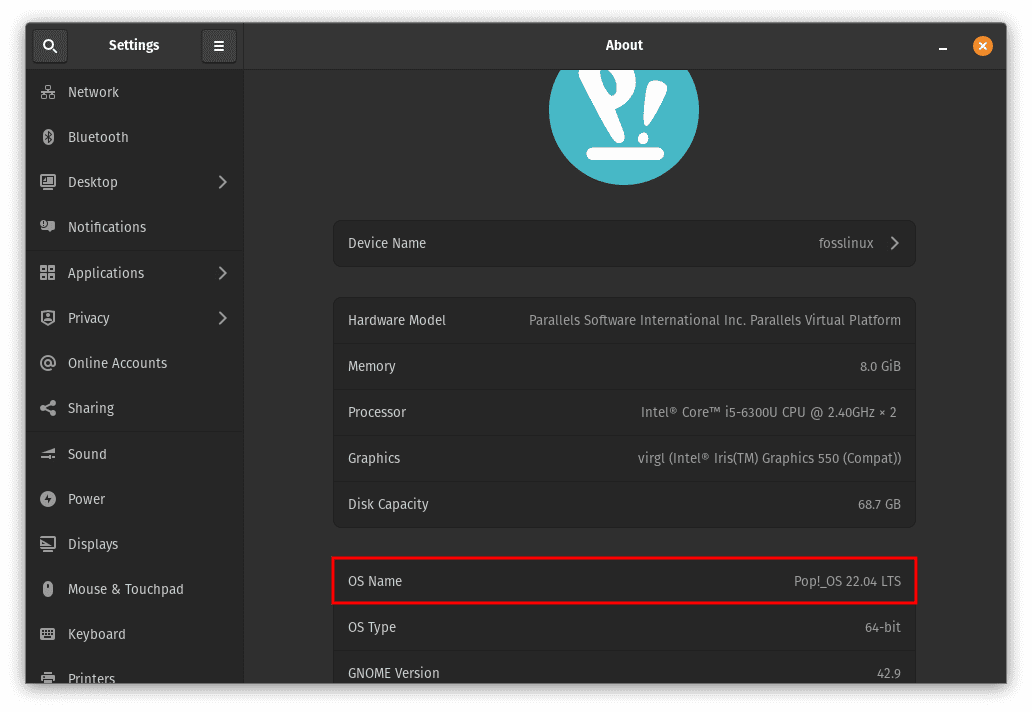Click the Device Name row
Image resolution: width=1032 pixels, height=712 pixels.
(624, 243)
